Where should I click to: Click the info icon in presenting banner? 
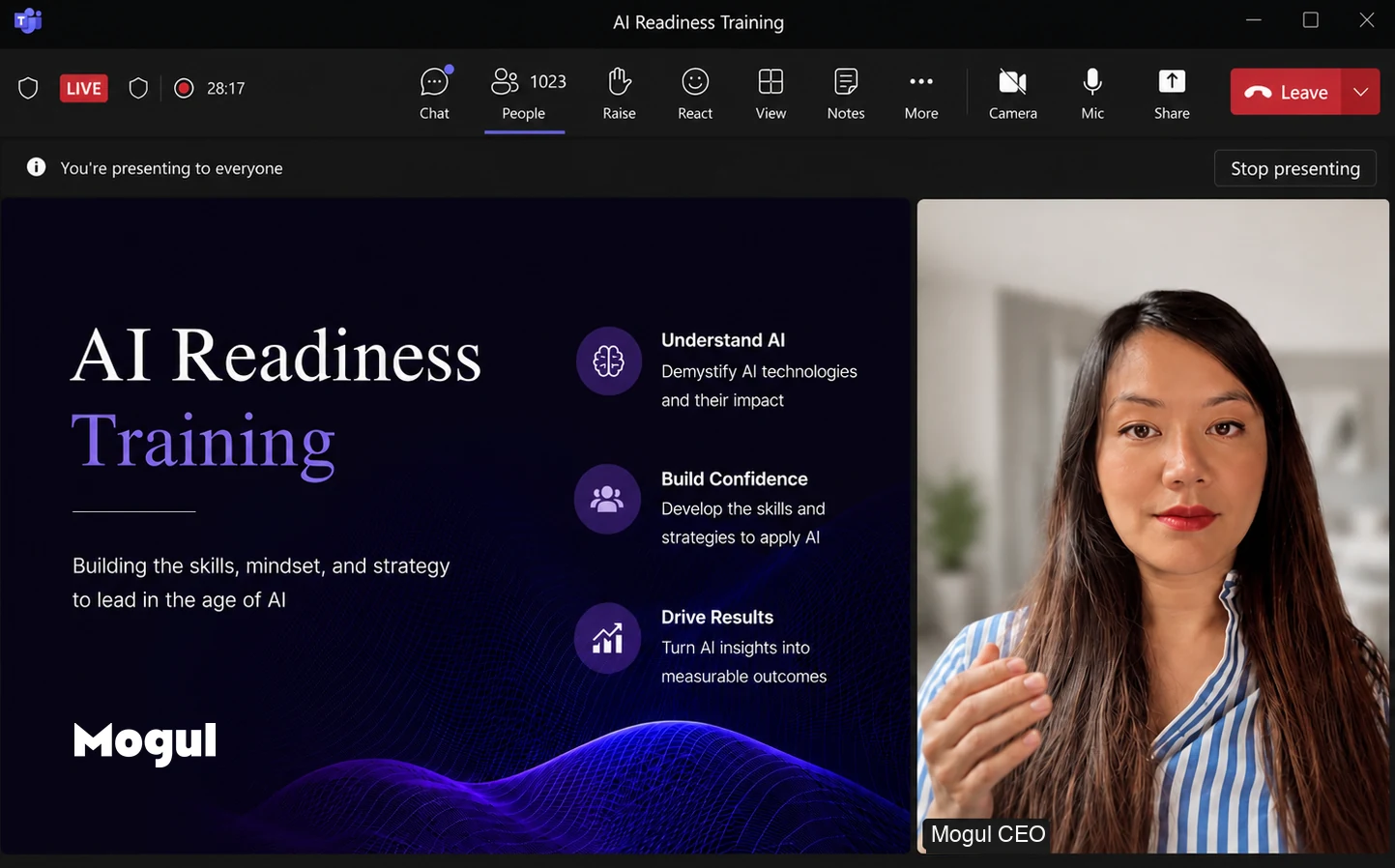(x=37, y=167)
